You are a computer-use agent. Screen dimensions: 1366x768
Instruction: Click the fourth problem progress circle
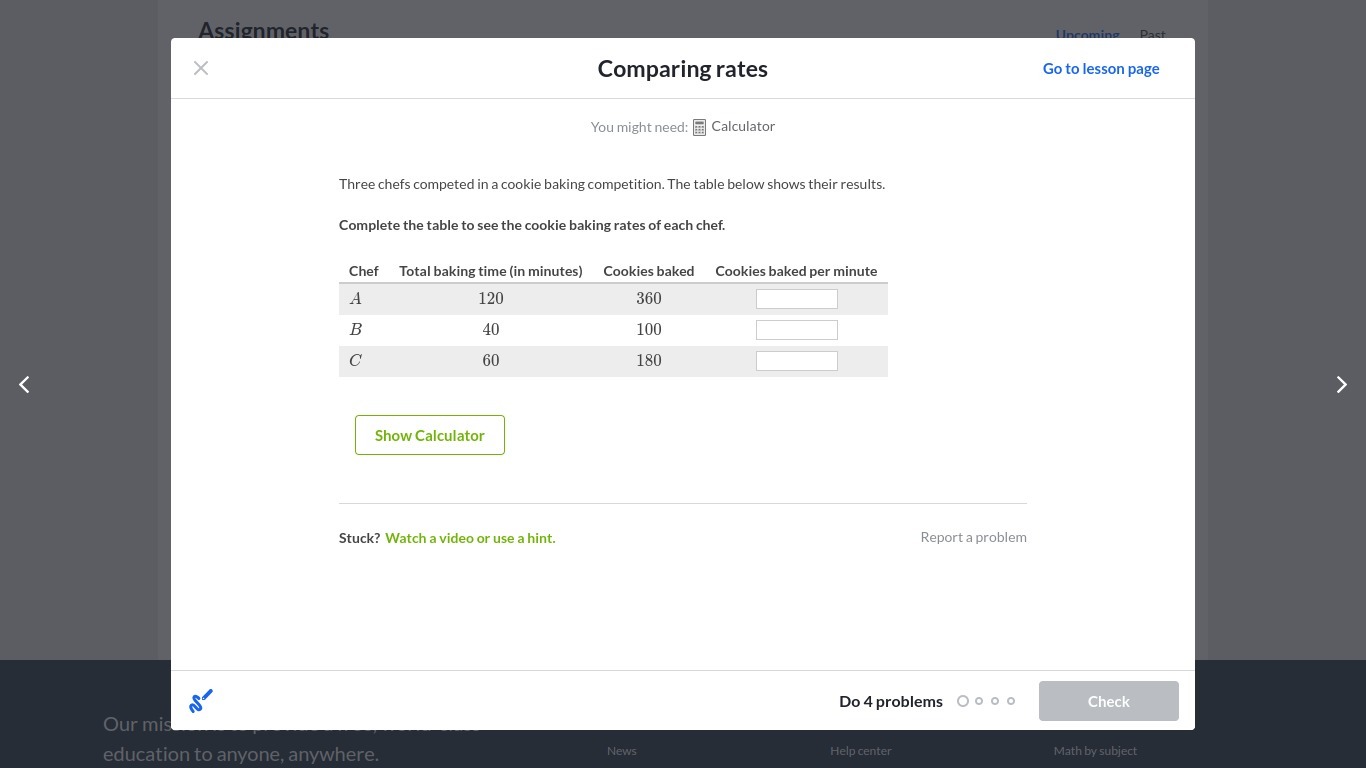click(x=1011, y=701)
